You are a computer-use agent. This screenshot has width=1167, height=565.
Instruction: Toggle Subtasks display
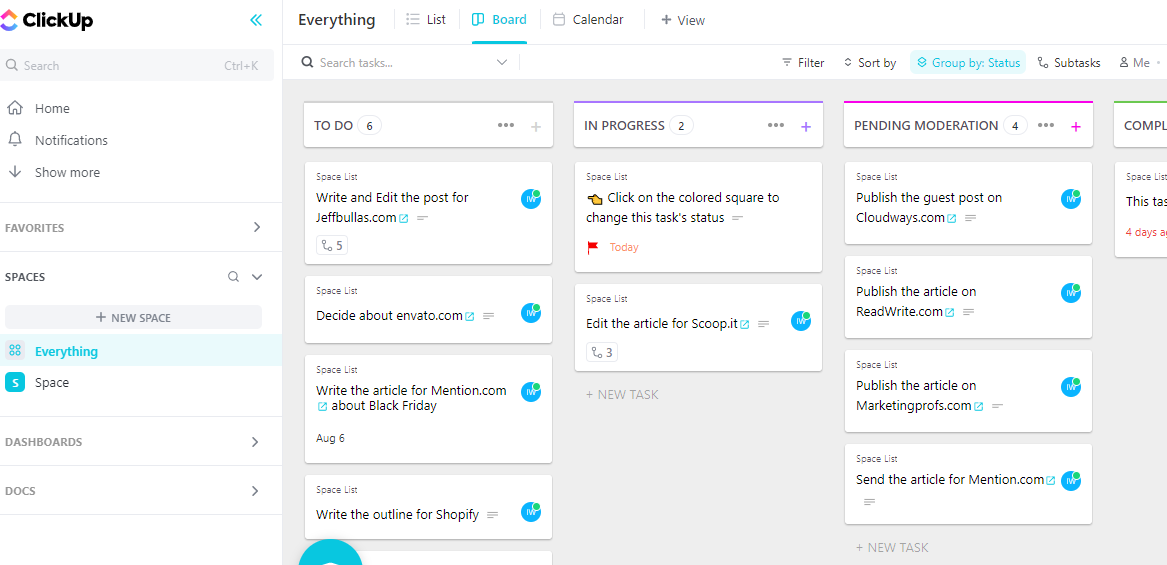(x=1069, y=63)
